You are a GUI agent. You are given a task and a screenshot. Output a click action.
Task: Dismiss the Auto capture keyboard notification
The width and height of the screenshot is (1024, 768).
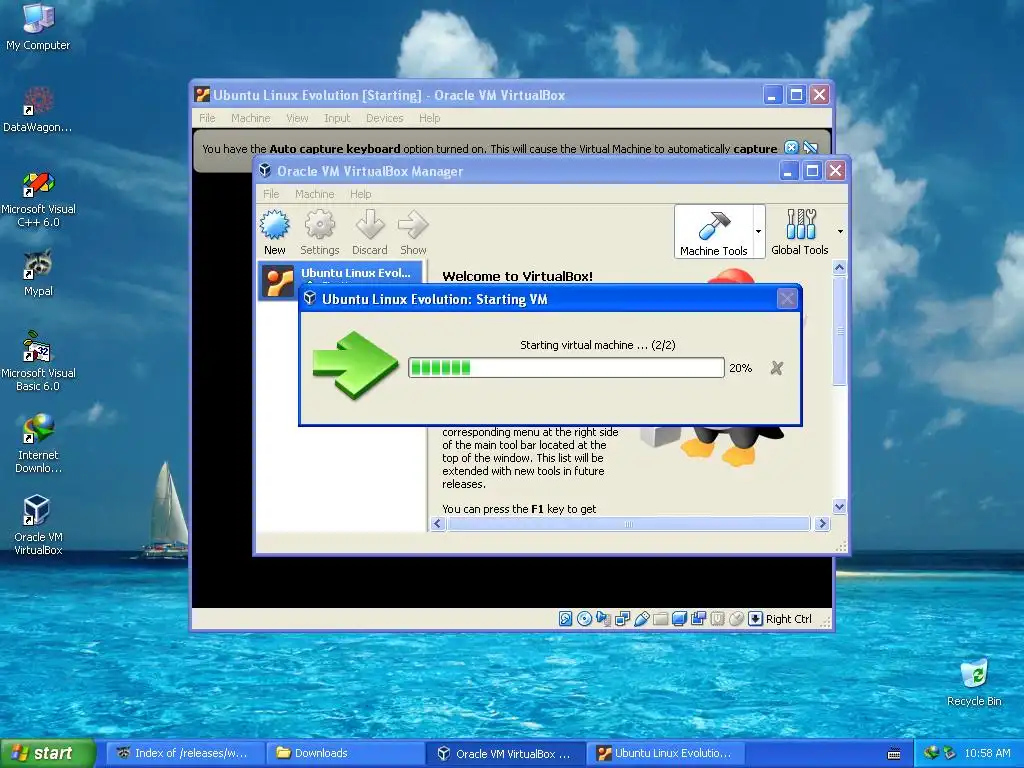pos(791,148)
